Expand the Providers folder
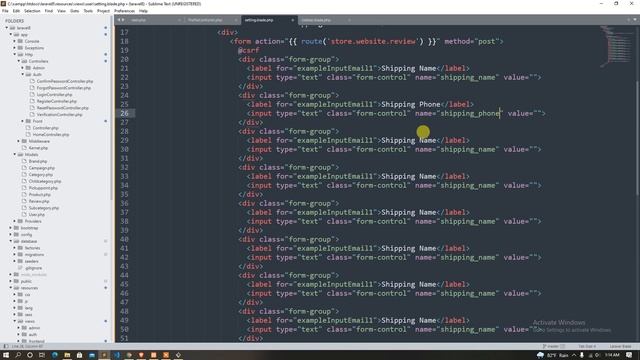The image size is (640, 360). pos(15,221)
